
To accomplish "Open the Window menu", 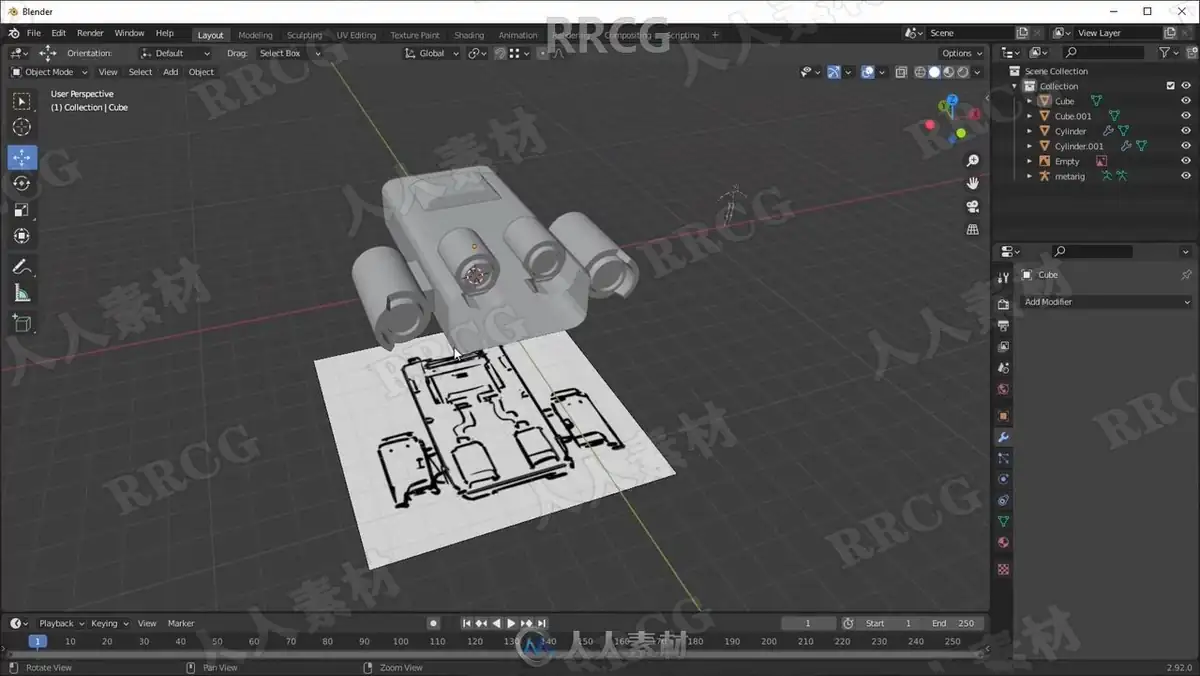I will (129, 33).
